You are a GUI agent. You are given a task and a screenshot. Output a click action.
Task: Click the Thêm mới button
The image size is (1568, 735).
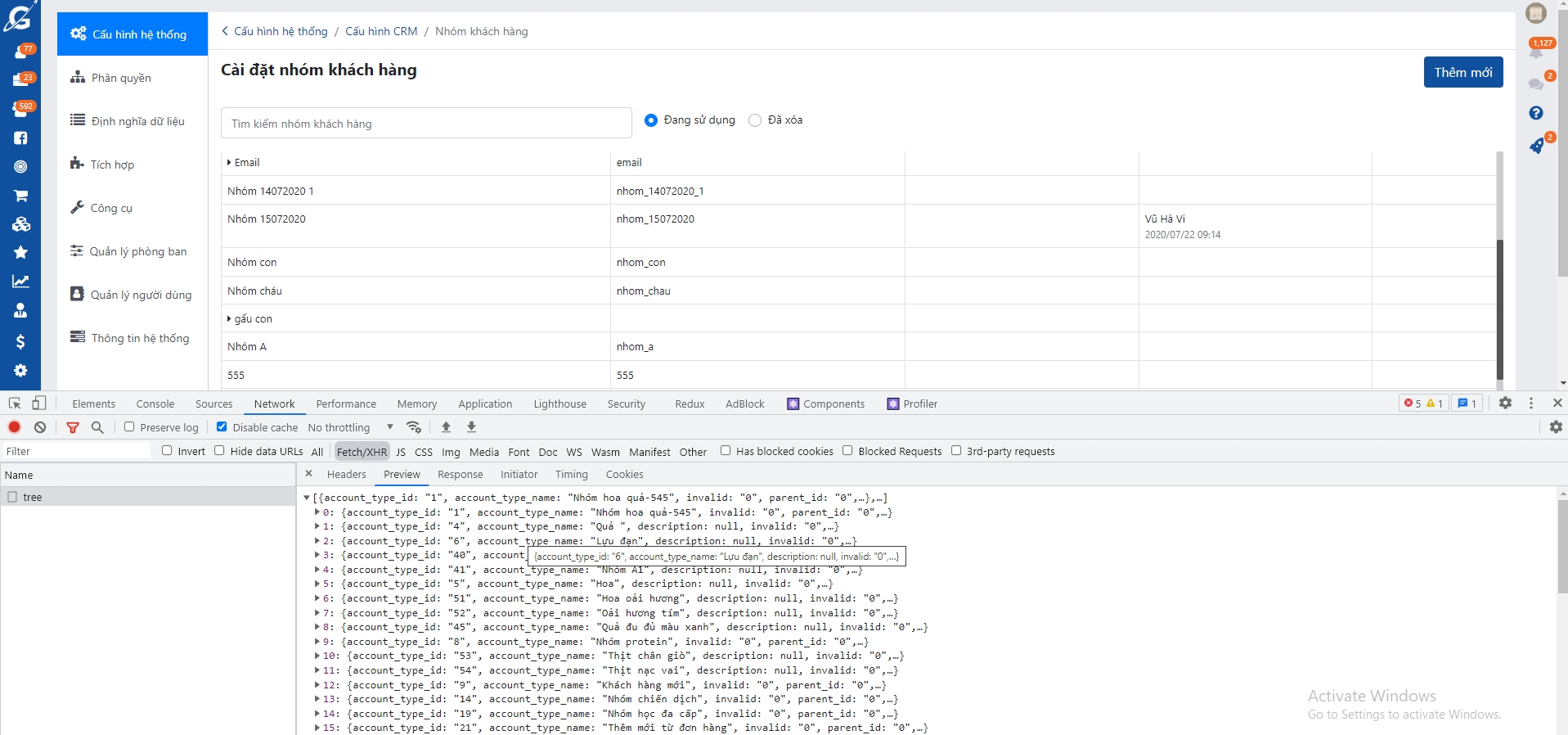pyautogui.click(x=1462, y=72)
